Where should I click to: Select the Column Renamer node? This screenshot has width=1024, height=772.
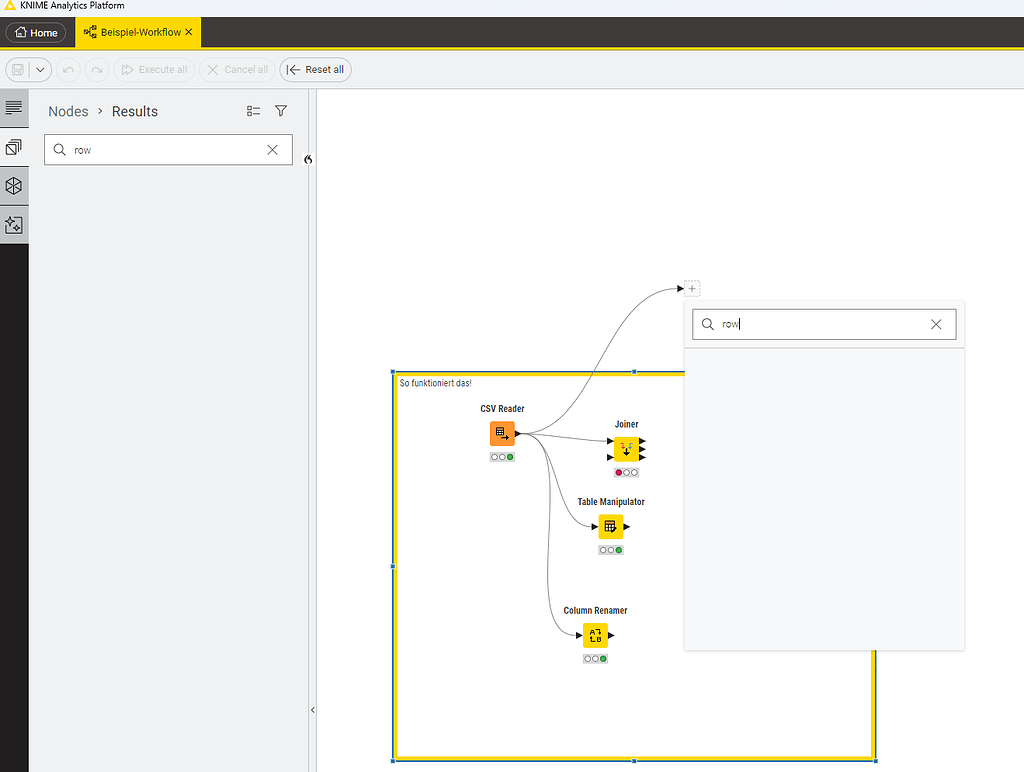point(595,634)
